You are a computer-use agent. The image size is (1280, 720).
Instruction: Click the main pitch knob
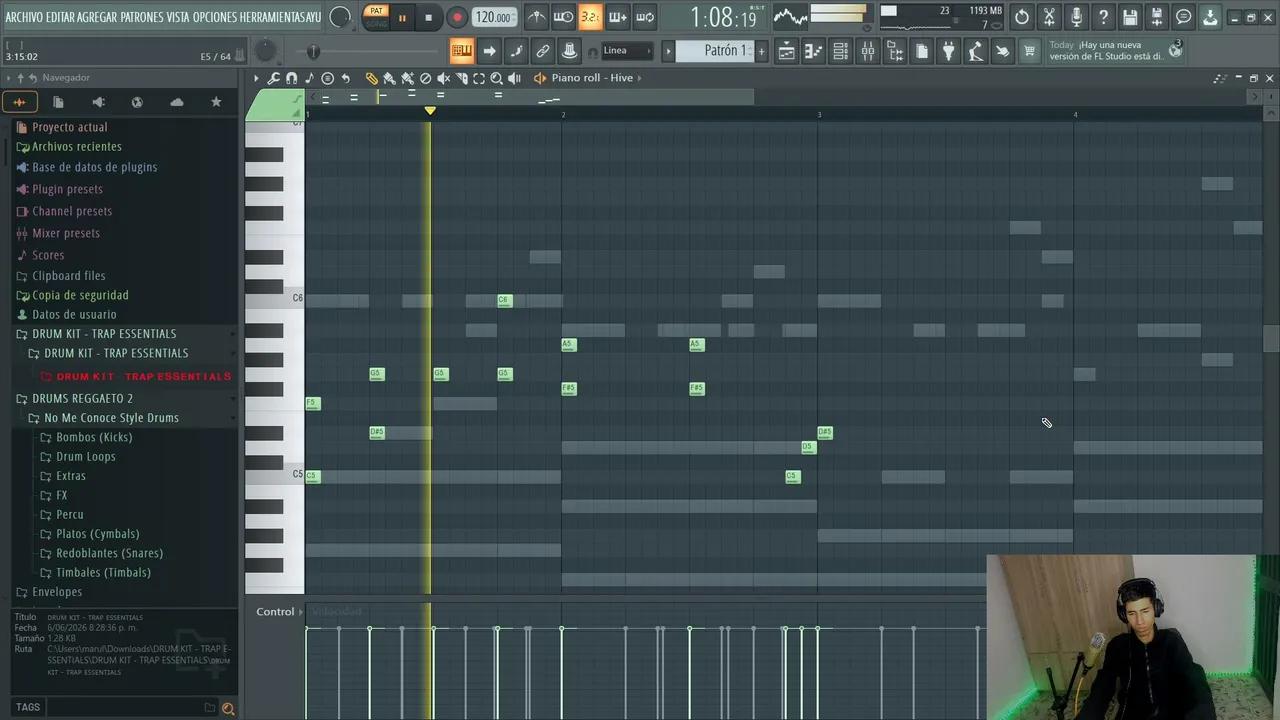click(265, 51)
